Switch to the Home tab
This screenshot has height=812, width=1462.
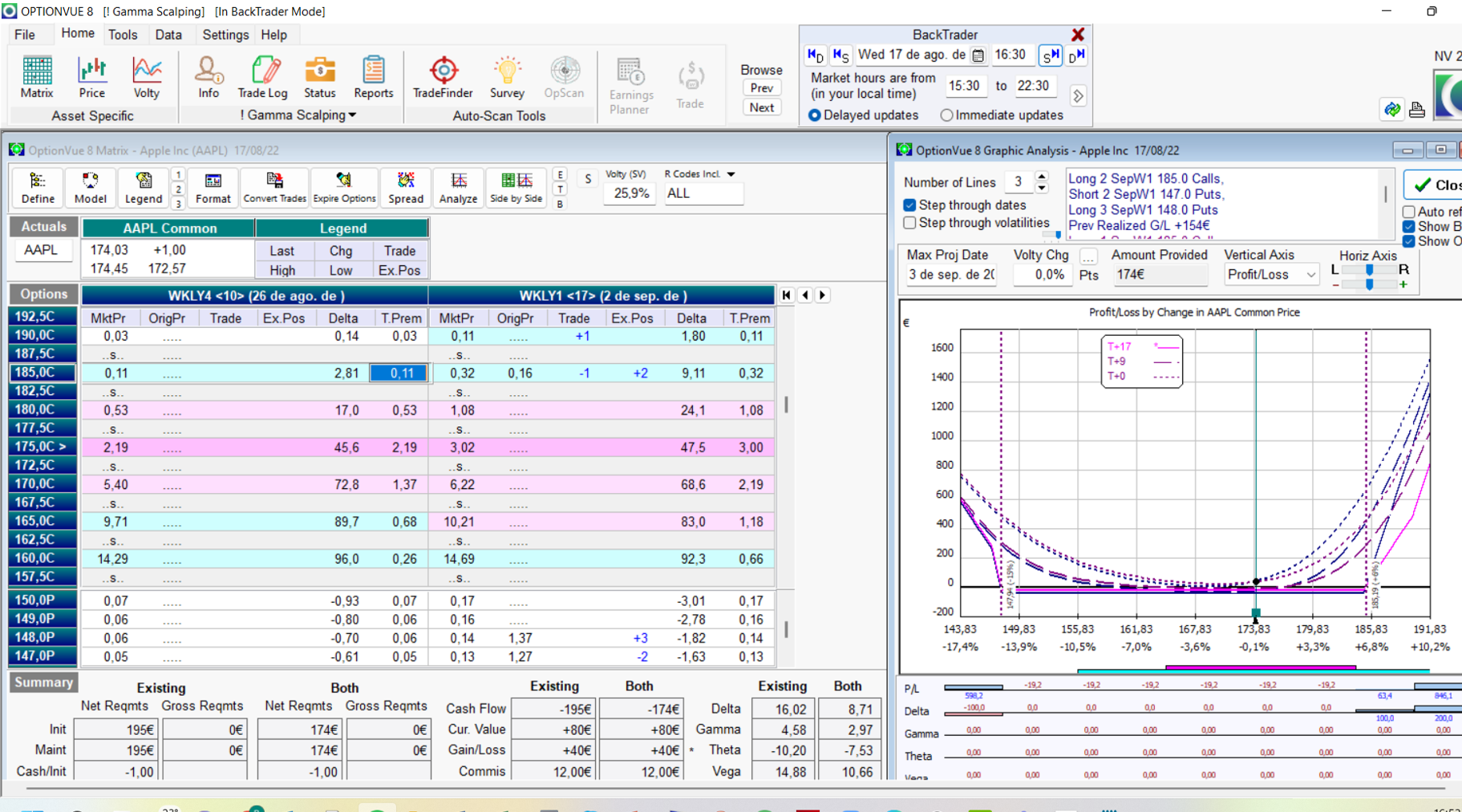tap(78, 34)
